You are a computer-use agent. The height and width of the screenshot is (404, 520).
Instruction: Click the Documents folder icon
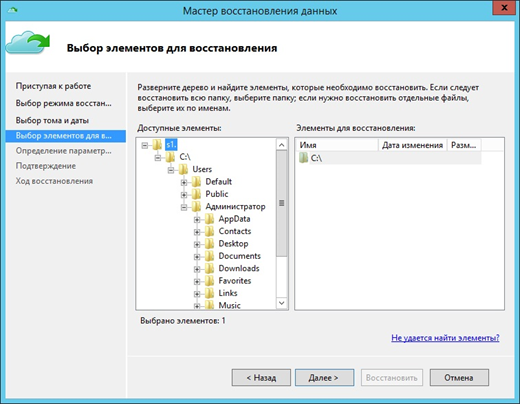coord(209,256)
